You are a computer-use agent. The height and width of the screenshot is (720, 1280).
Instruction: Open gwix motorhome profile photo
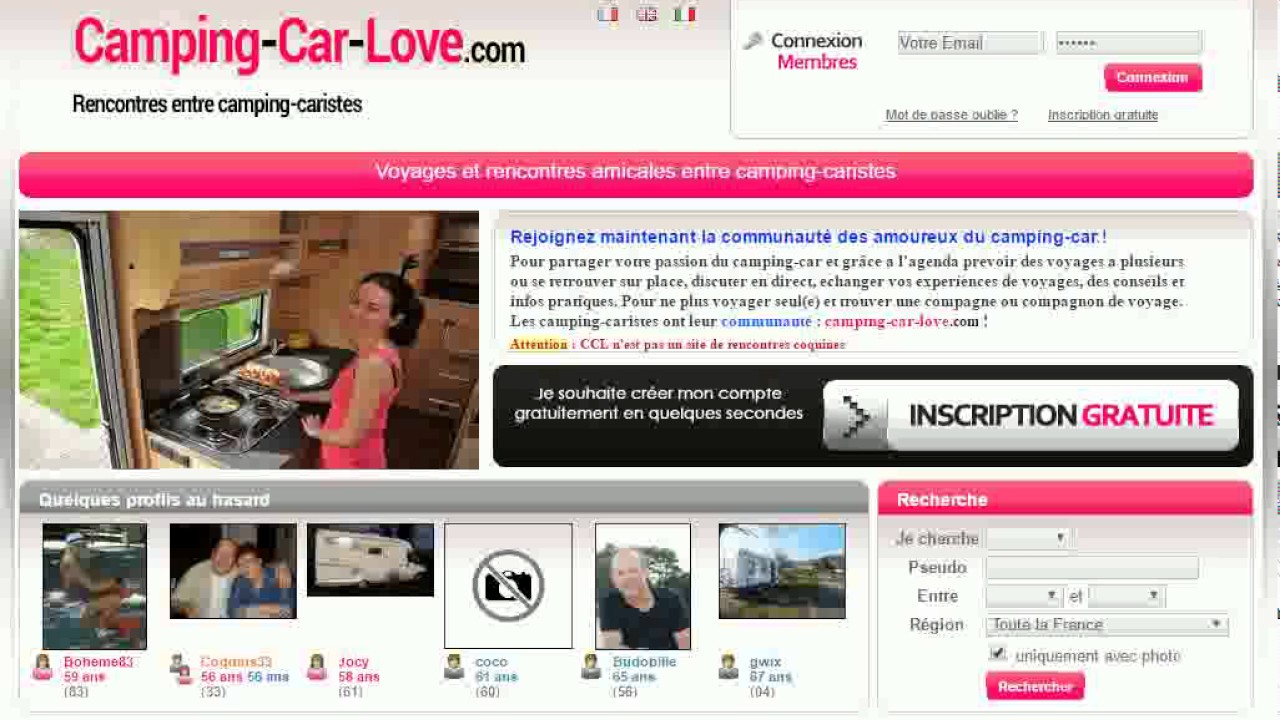coord(782,571)
